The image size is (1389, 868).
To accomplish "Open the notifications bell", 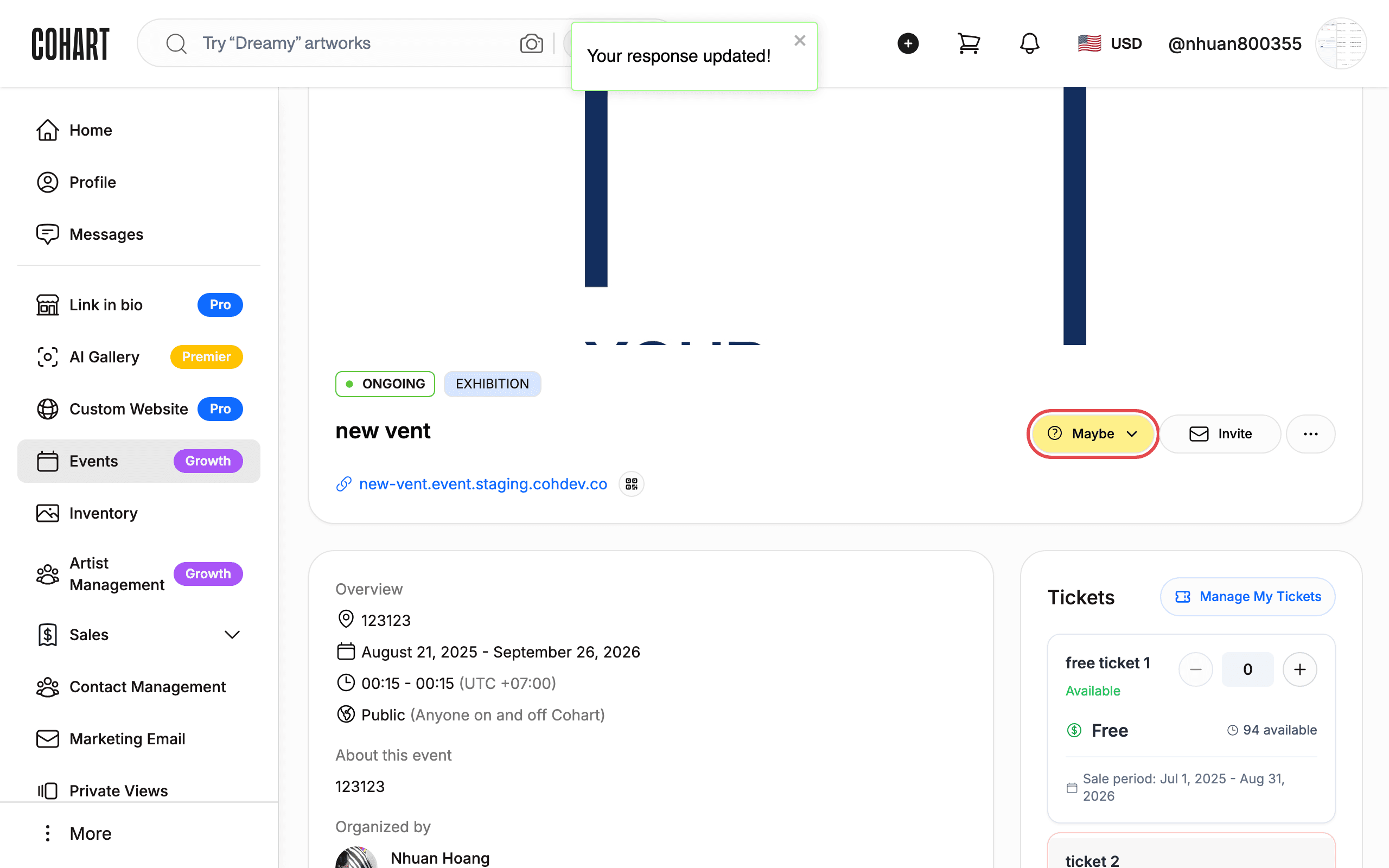I will [1030, 43].
